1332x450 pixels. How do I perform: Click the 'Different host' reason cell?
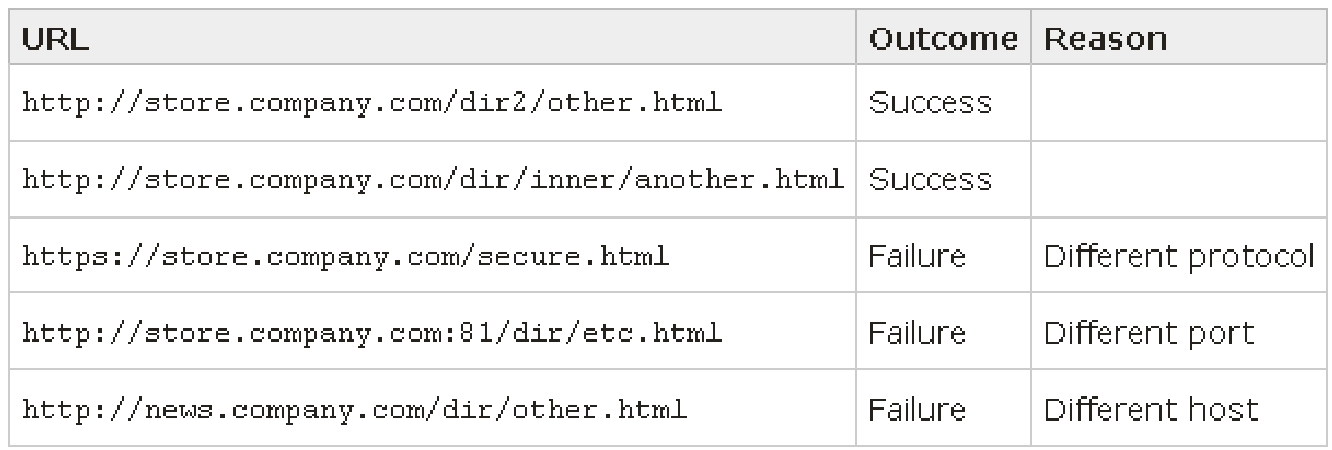(x=1179, y=408)
